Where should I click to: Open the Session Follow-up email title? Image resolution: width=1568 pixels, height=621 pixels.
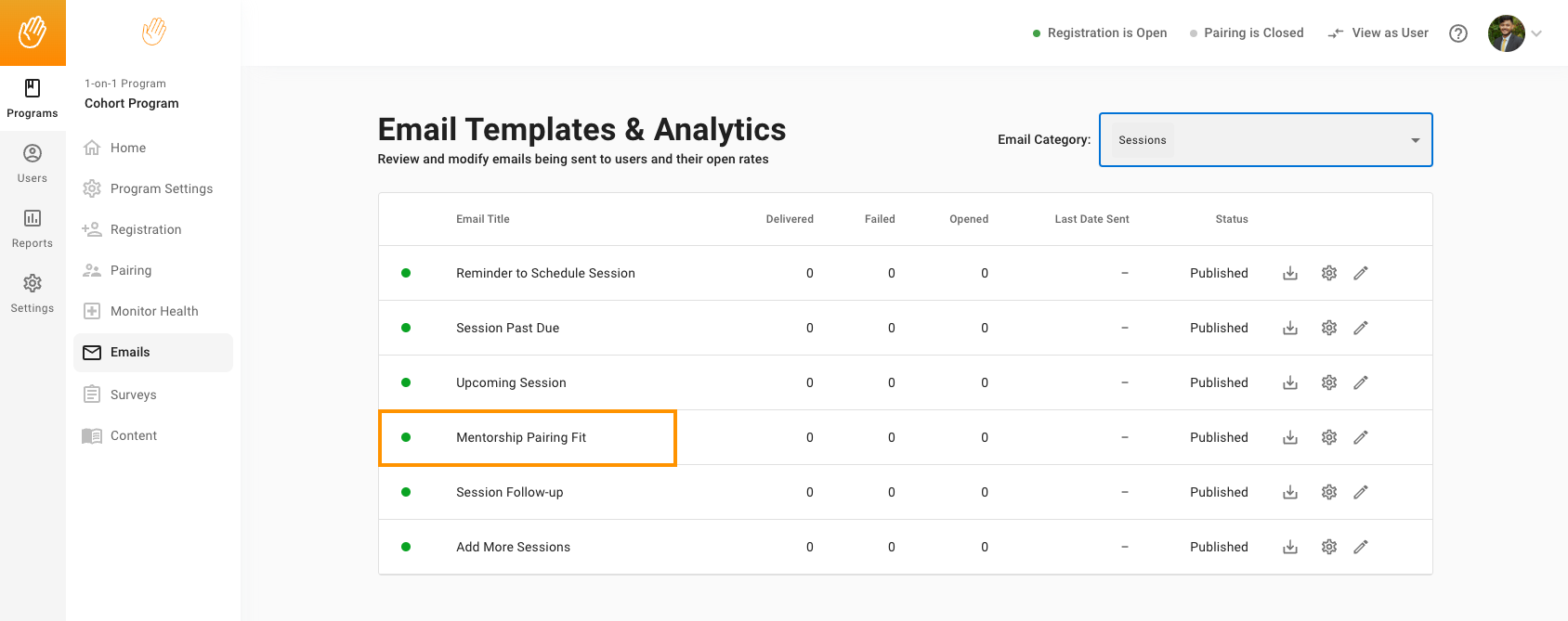click(509, 492)
